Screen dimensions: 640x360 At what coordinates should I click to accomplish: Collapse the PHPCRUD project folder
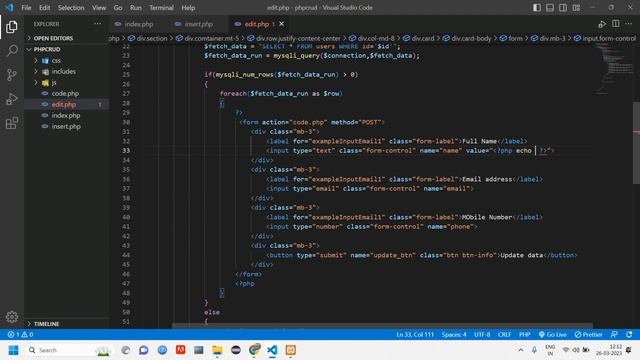coord(67,49)
